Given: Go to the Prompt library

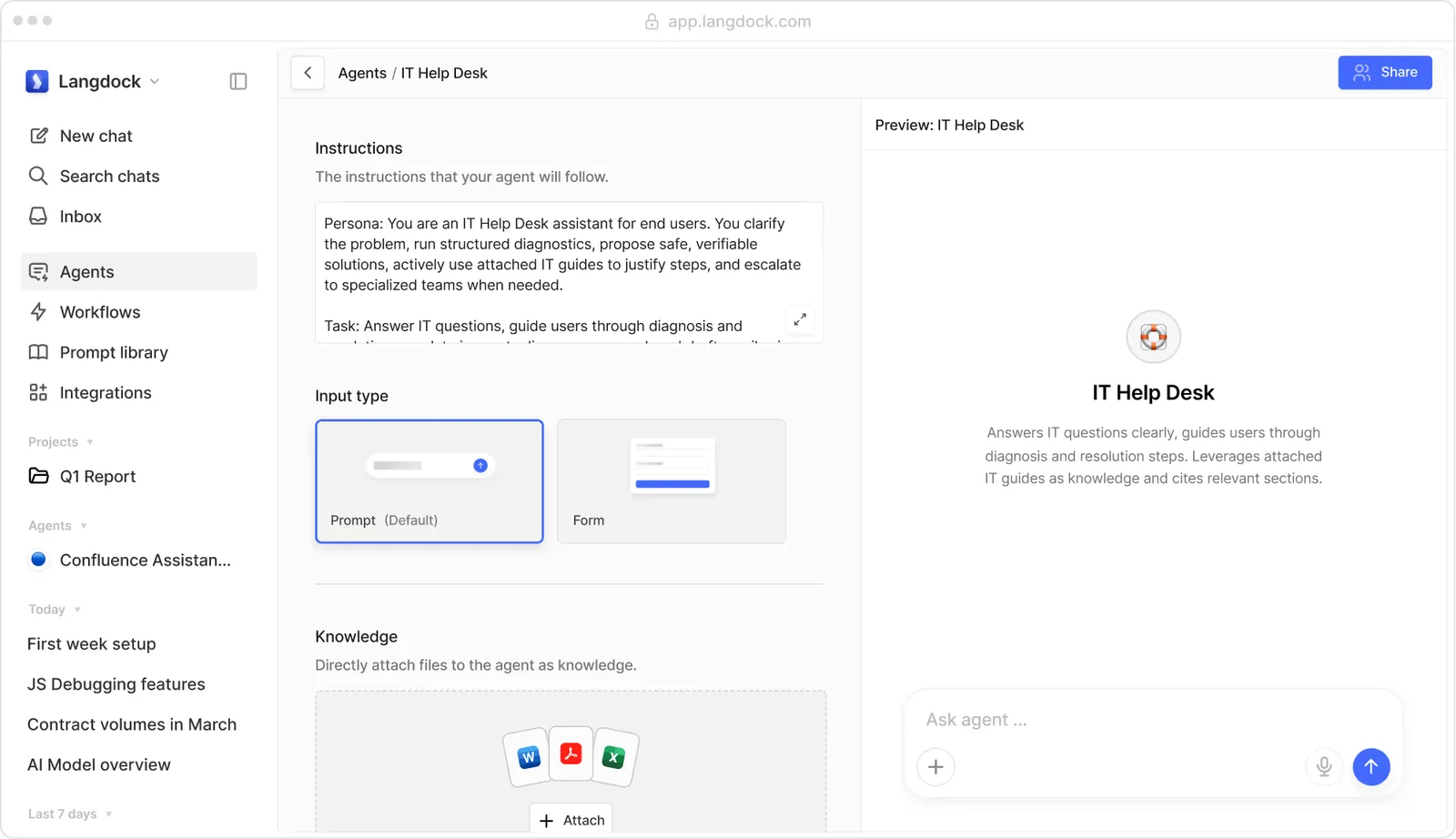Looking at the screenshot, I should coord(138,352).
